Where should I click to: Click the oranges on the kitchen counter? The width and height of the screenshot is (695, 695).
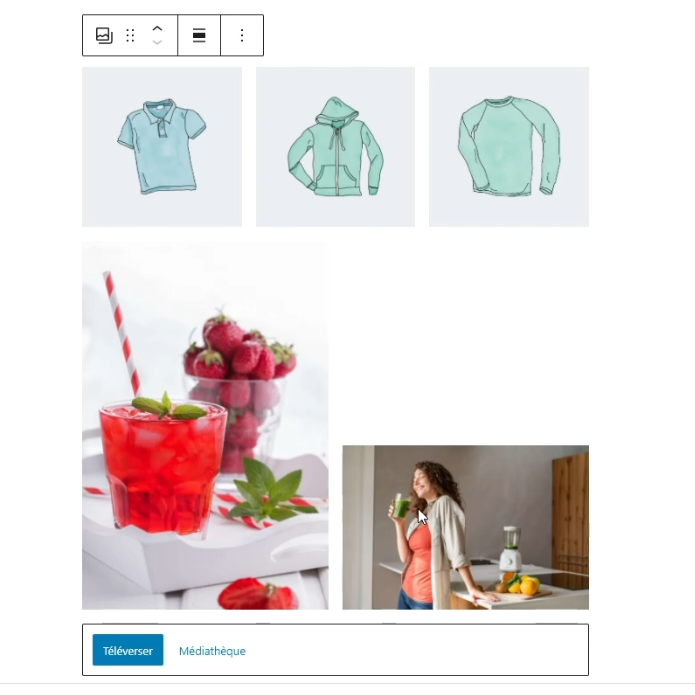pyautogui.click(x=523, y=584)
